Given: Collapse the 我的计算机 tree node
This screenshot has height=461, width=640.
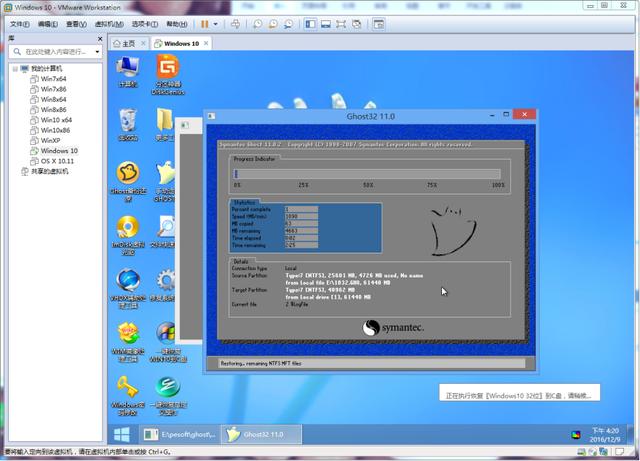Looking at the screenshot, I should coord(15,69).
